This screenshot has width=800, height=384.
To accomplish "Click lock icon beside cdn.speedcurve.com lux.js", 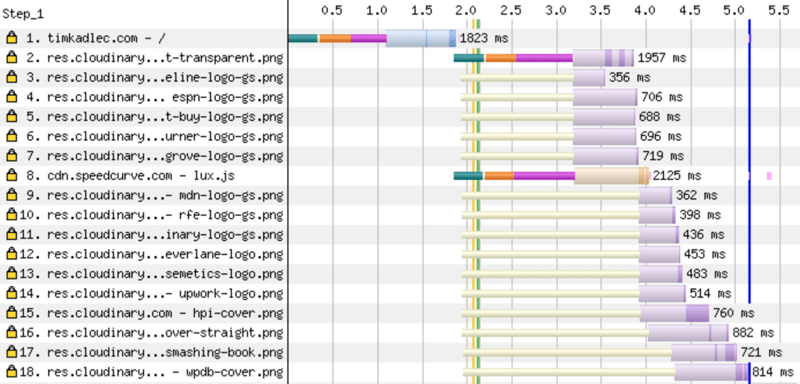I will click(11, 175).
